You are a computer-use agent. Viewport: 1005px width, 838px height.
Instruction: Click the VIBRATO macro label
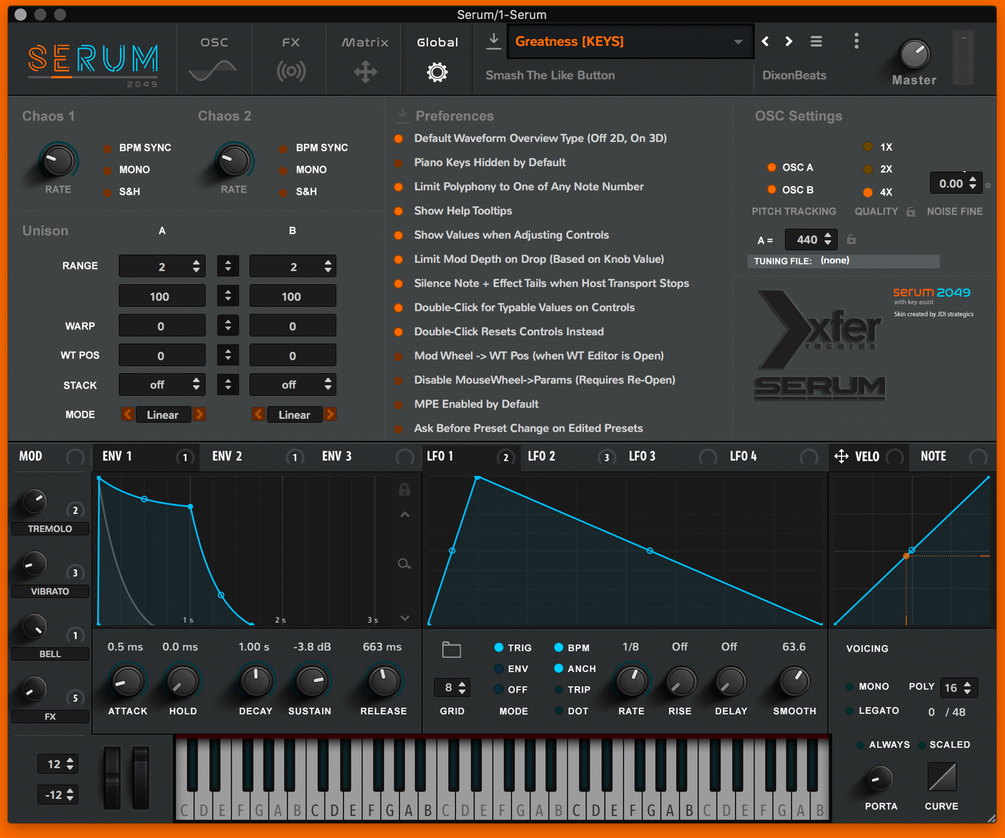click(50, 591)
